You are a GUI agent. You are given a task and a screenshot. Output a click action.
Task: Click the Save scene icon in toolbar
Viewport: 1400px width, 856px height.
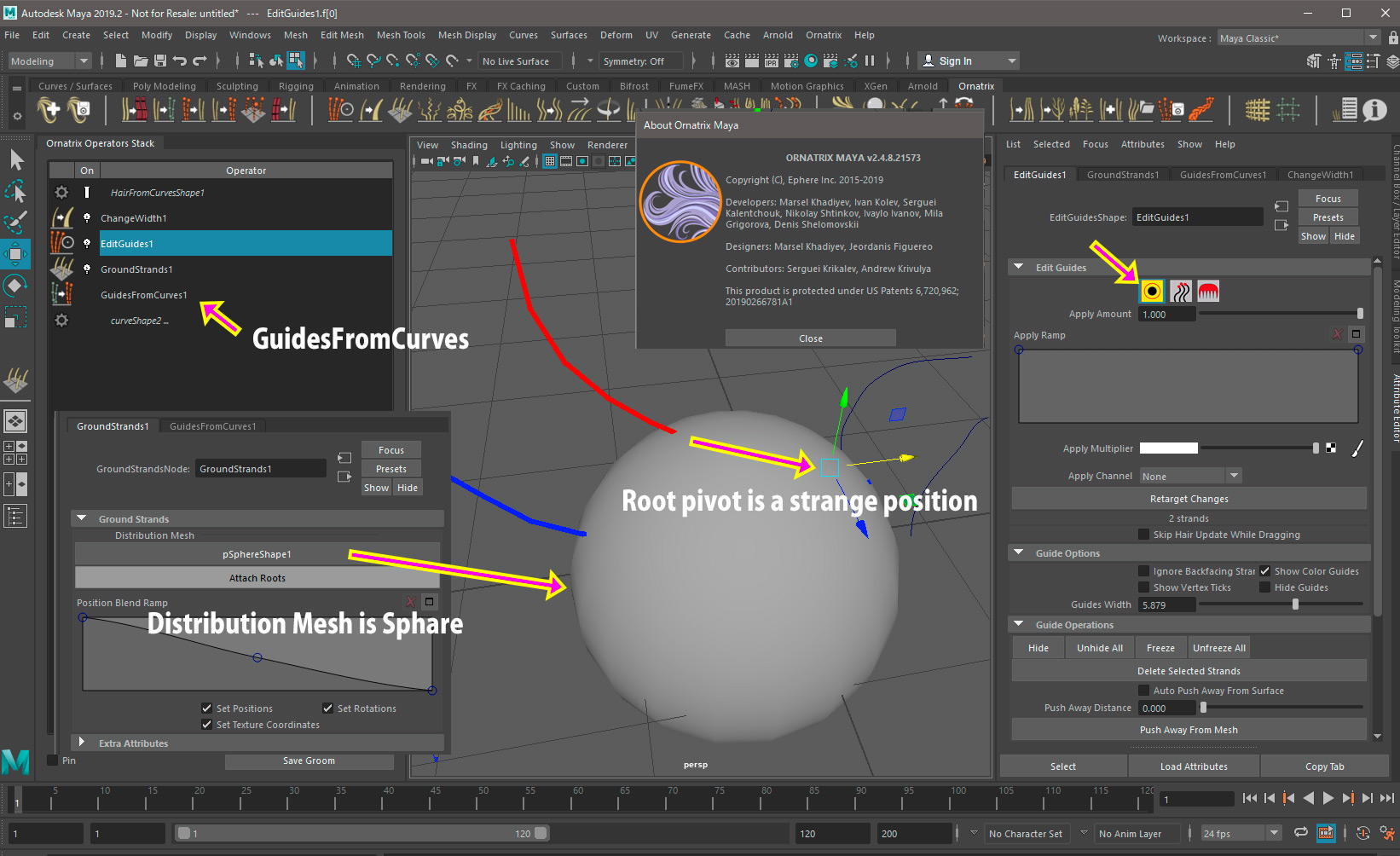pos(159,61)
